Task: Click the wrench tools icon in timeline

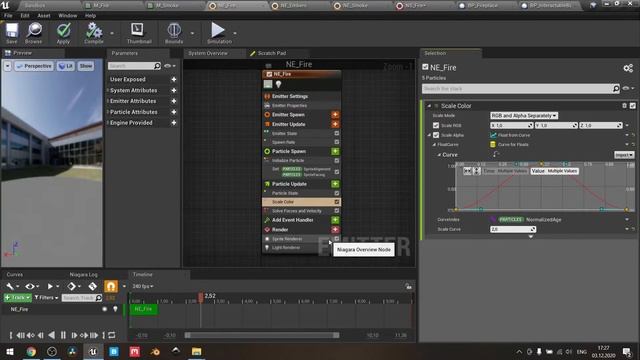Action: (x=10, y=287)
